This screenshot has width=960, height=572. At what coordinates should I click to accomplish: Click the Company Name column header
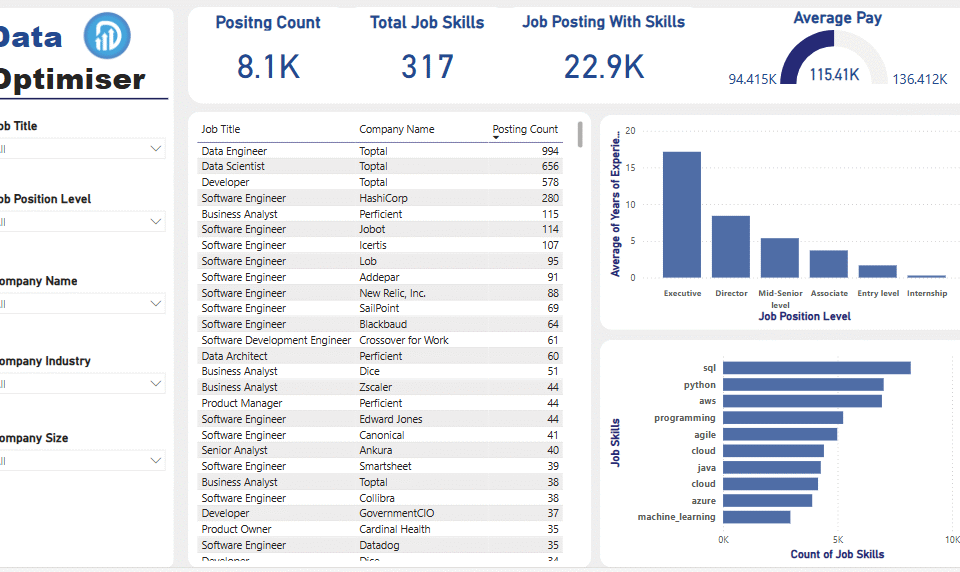point(397,129)
